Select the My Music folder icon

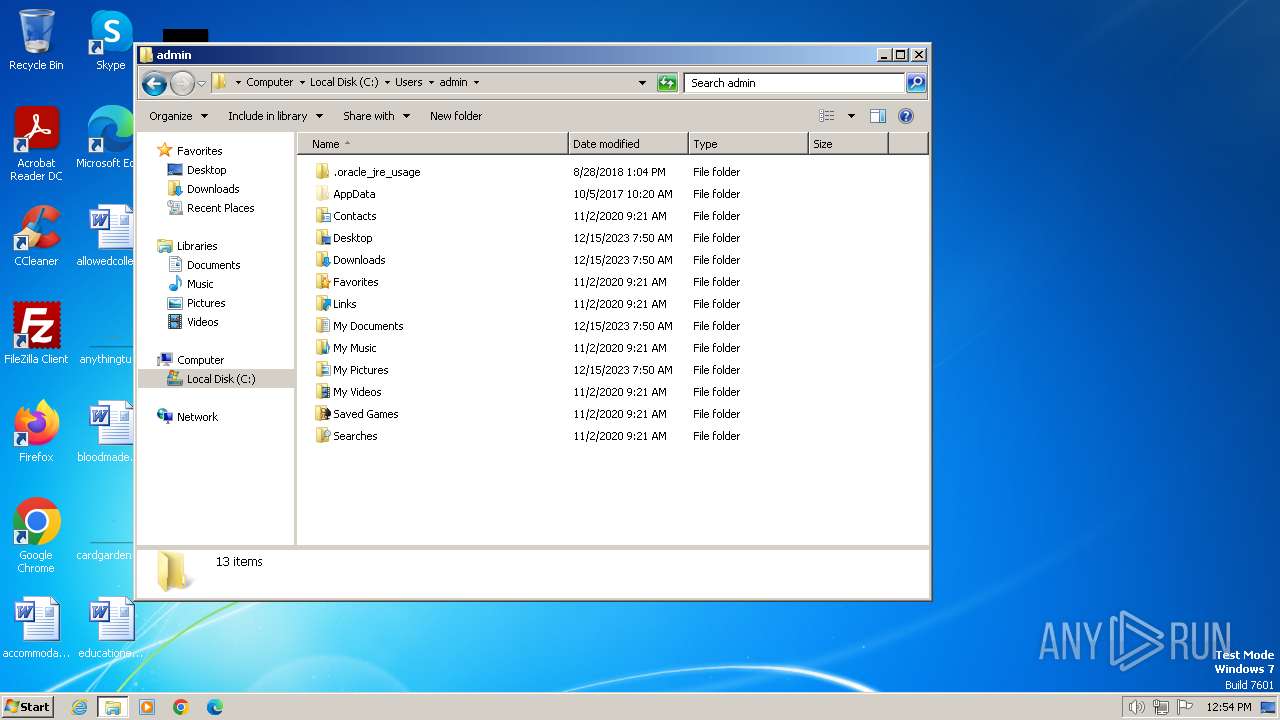click(x=323, y=348)
